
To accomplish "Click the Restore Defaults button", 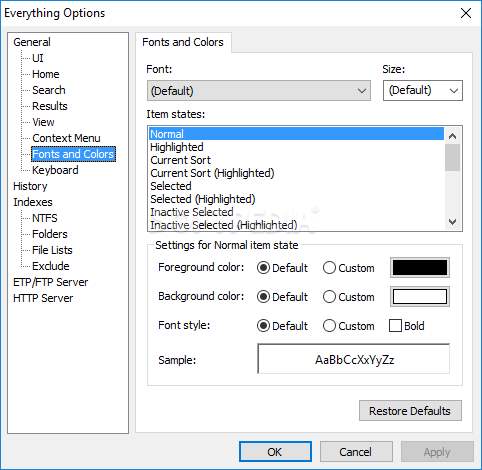I will coord(410,411).
